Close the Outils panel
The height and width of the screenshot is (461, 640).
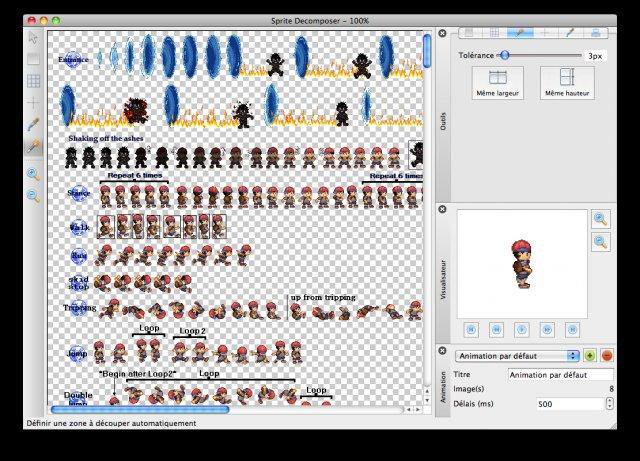point(442,33)
